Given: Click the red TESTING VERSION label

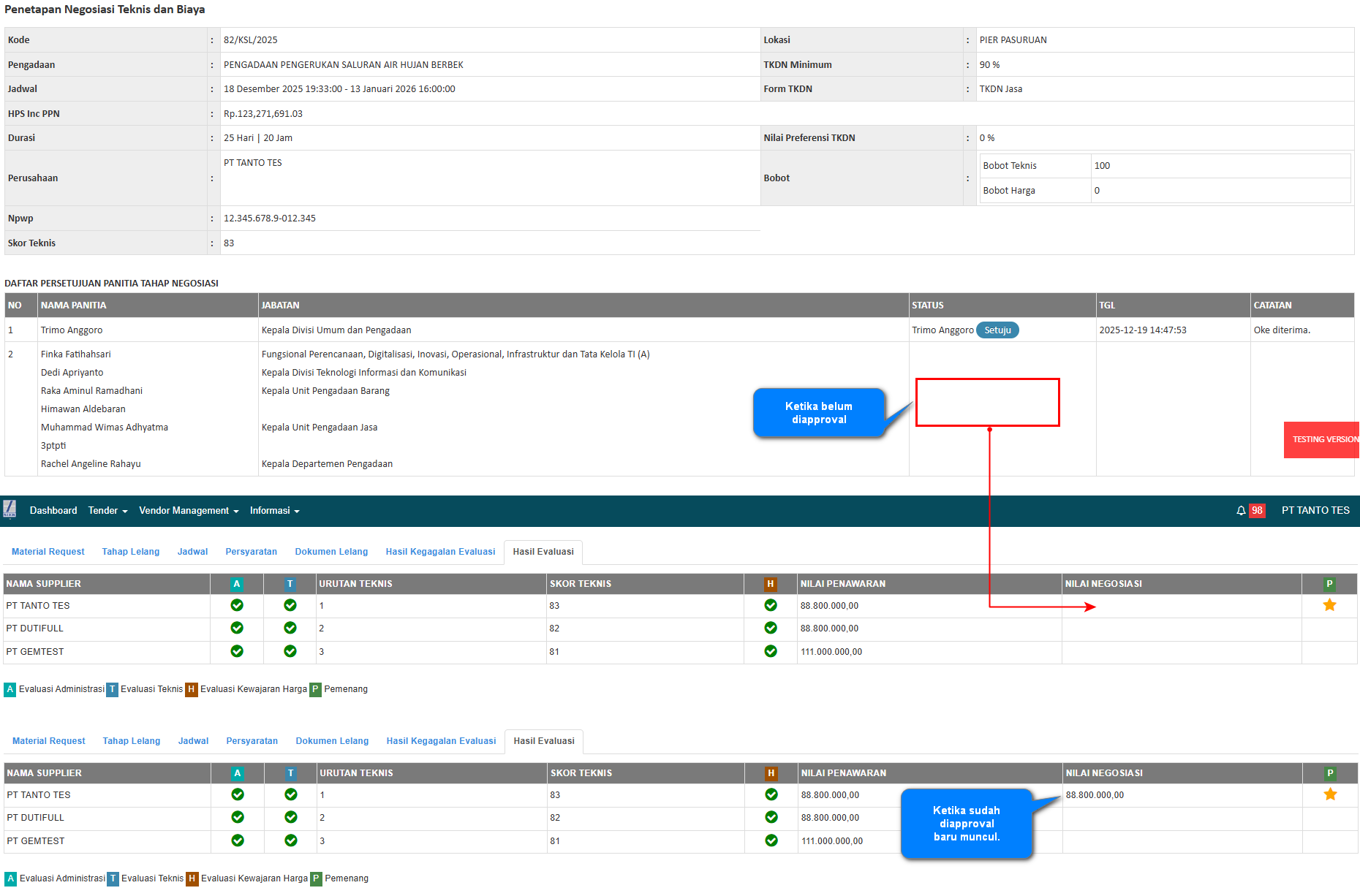Looking at the screenshot, I should tap(1322, 440).
